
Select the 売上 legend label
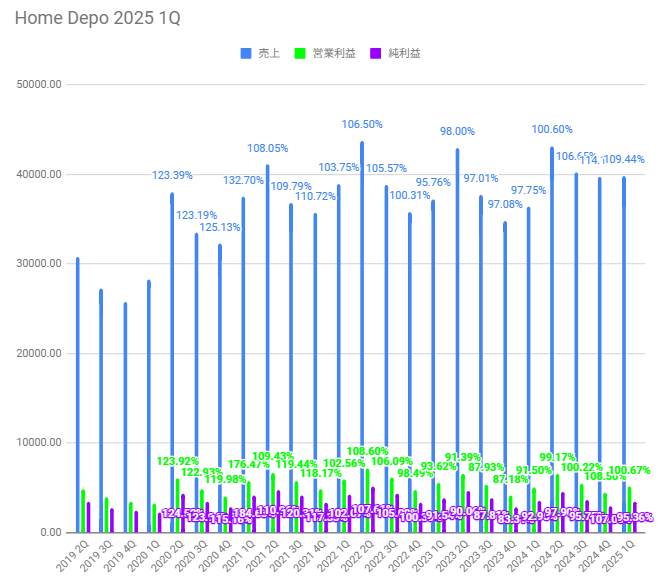(x=269, y=54)
